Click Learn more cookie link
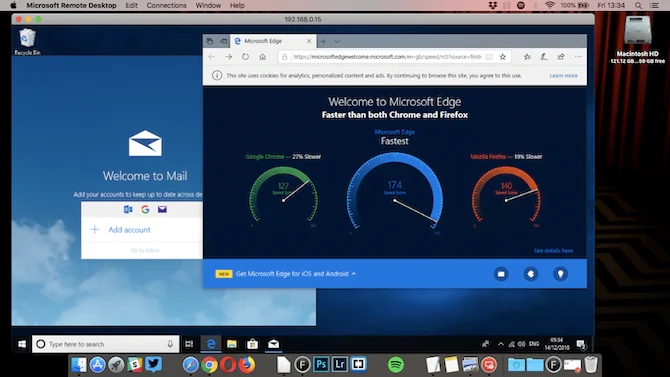Image resolution: width=670 pixels, height=377 pixels. click(564, 76)
